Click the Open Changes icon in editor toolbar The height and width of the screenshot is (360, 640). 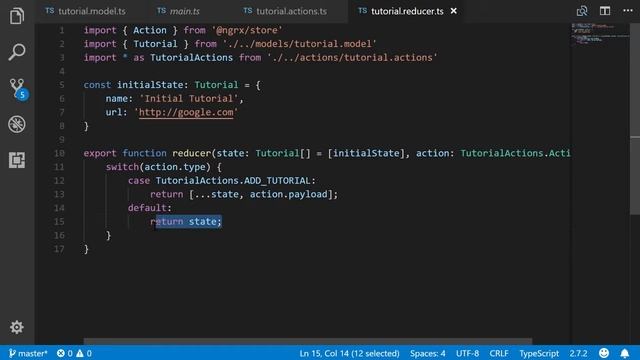coord(582,11)
